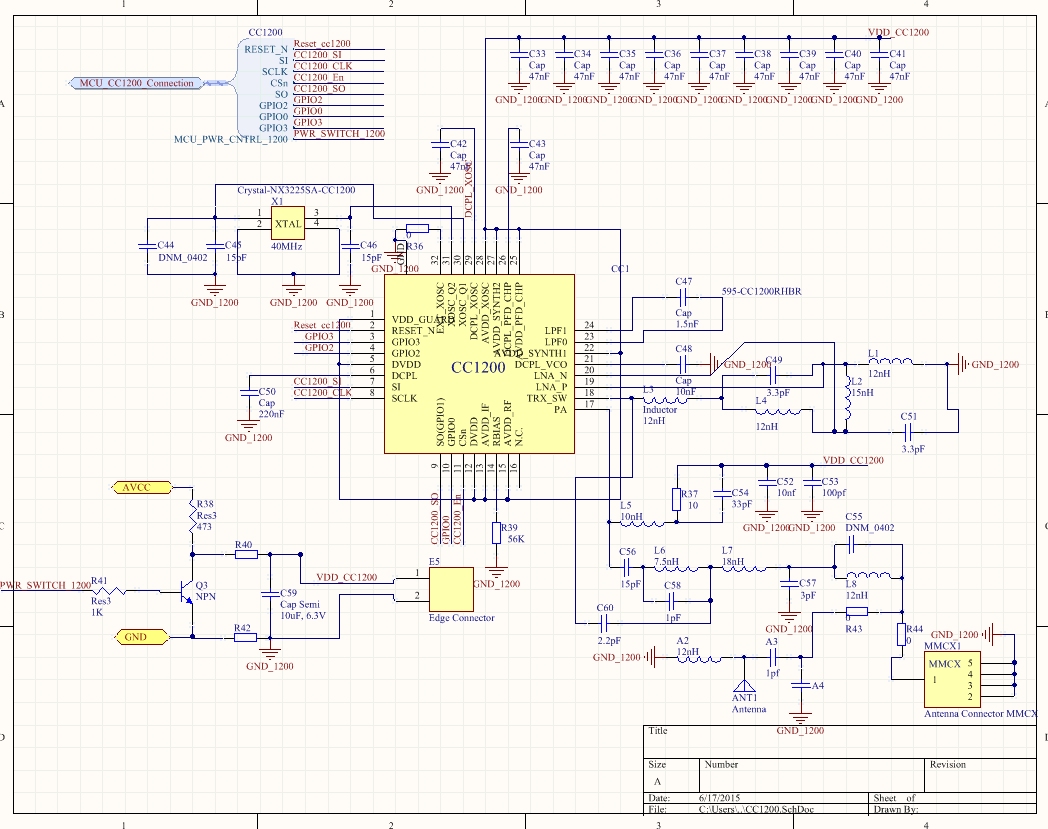The image size is (1048, 829).
Task: Select vertical inductor L2 15nH
Action: point(846,398)
